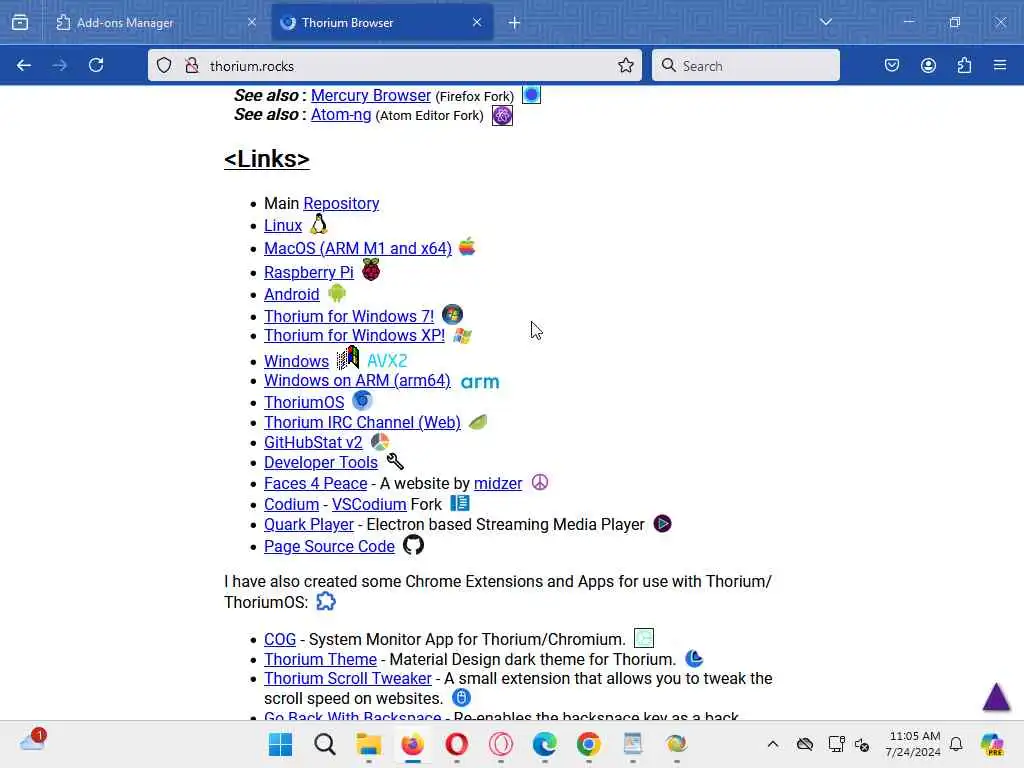Image resolution: width=1024 pixels, height=768 pixels.
Task: Open Windows Start menu on taskbar
Action: 281,744
